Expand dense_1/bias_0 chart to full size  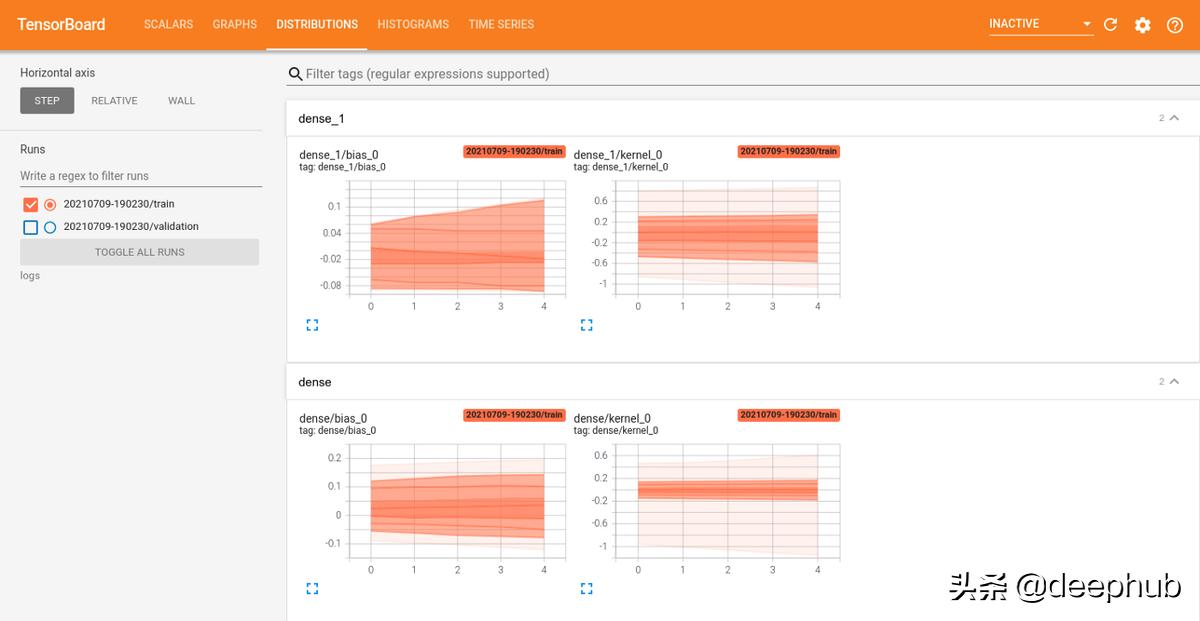[312, 325]
